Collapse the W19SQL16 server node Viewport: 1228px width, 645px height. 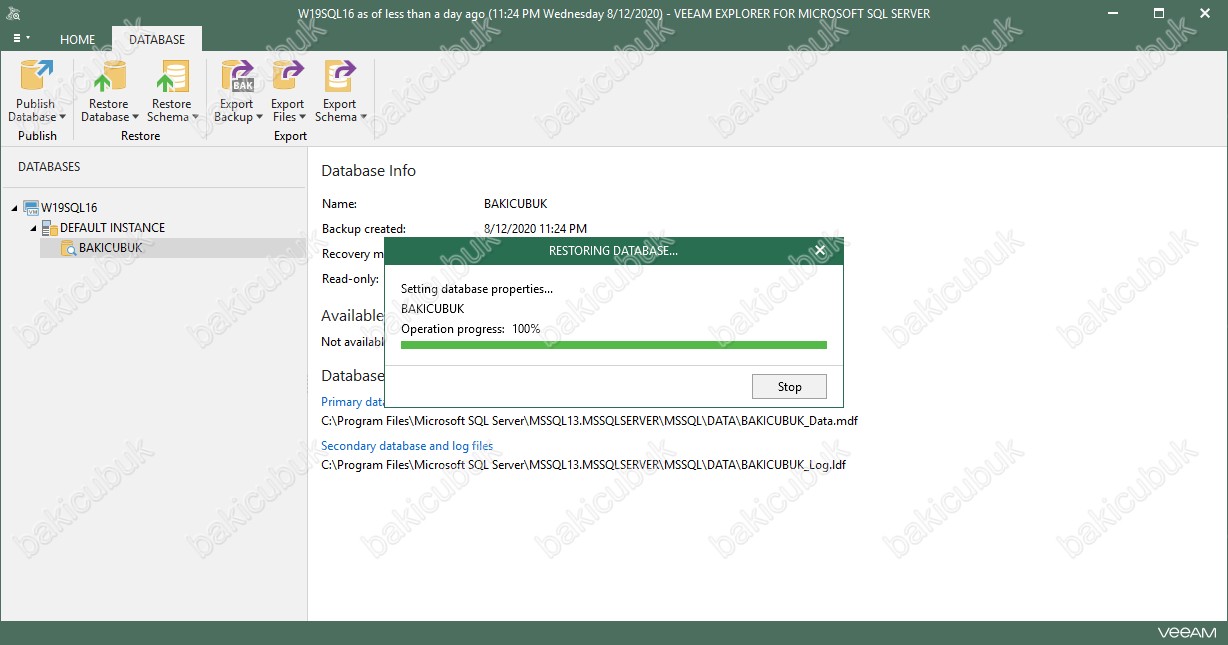(x=15, y=208)
